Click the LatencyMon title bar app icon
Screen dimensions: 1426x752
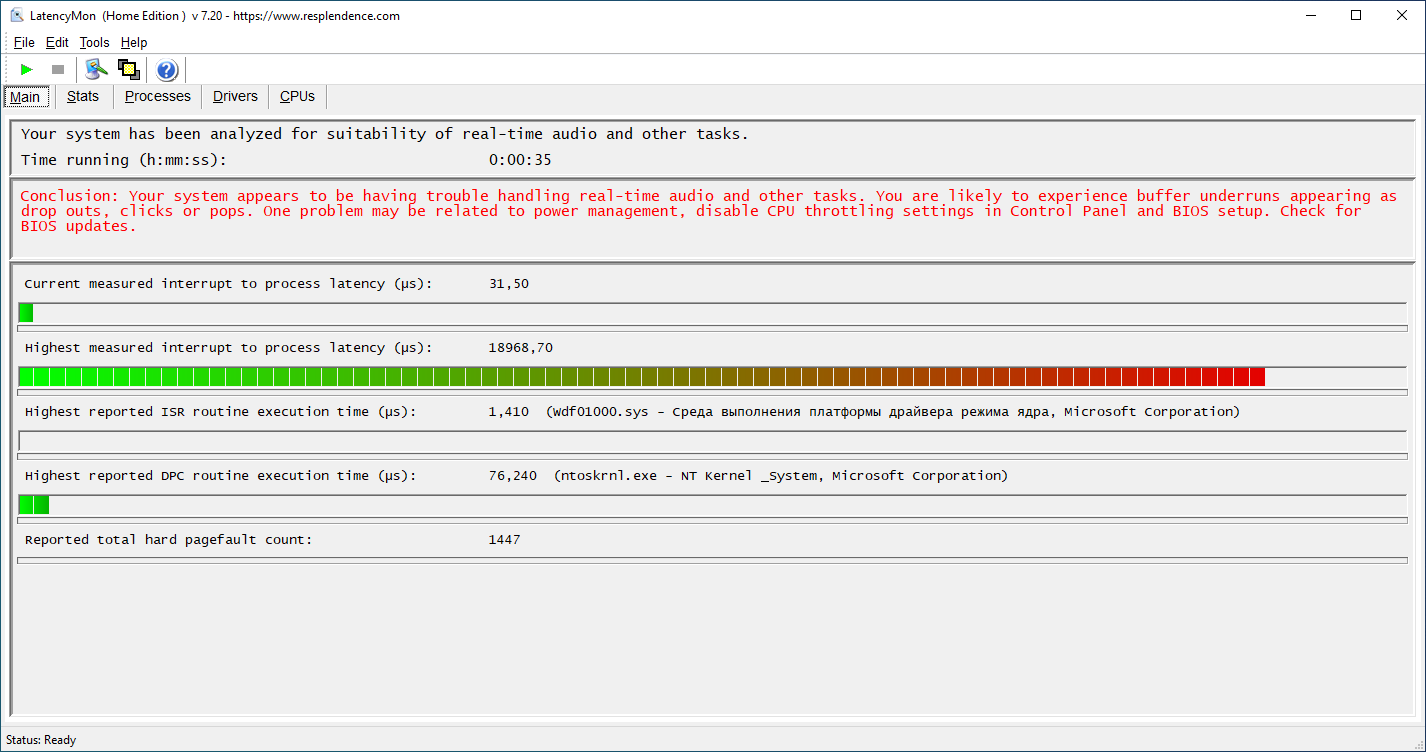pos(16,15)
